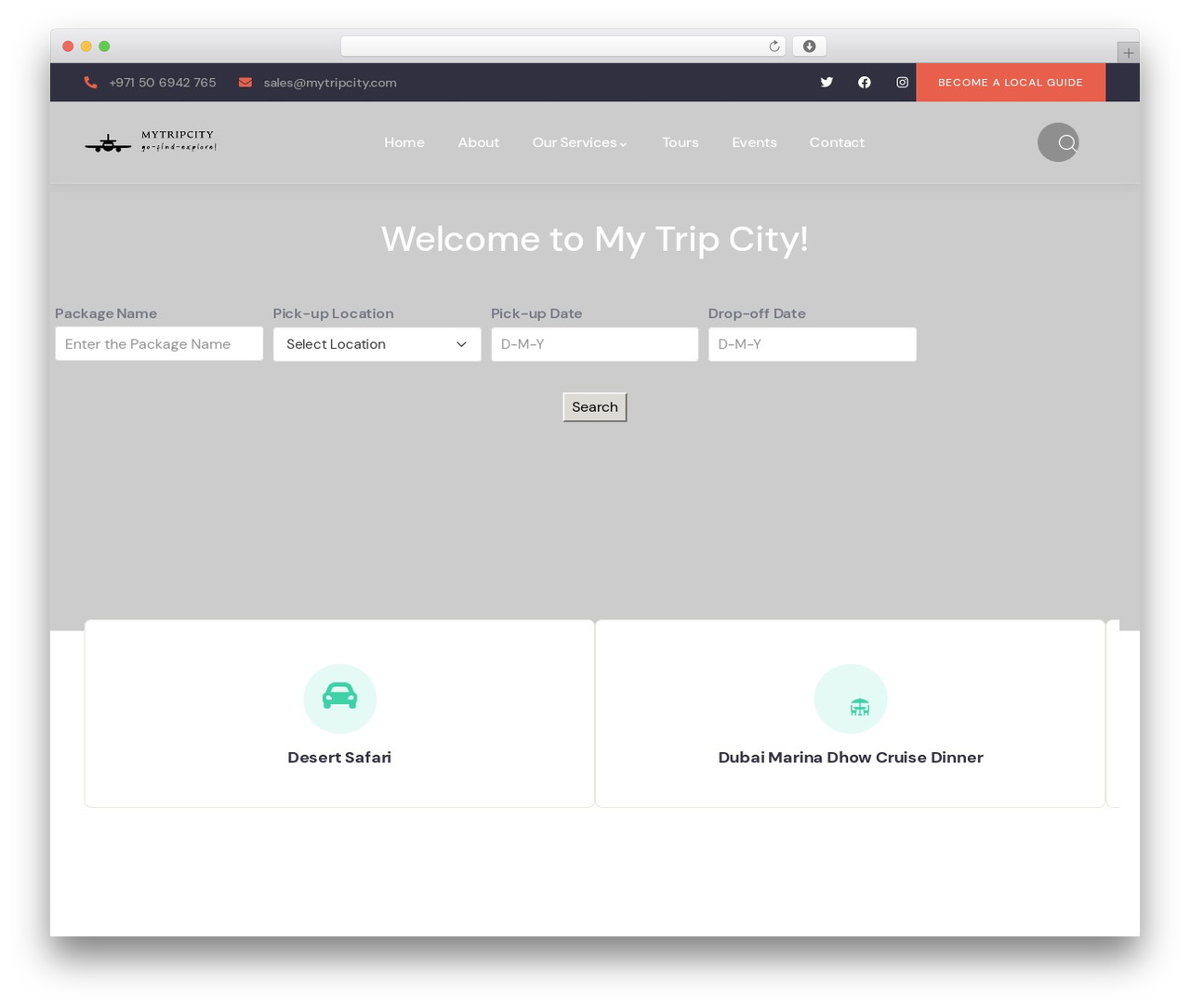Open the About page
The width and height of the screenshot is (1190, 1008).
478,142
